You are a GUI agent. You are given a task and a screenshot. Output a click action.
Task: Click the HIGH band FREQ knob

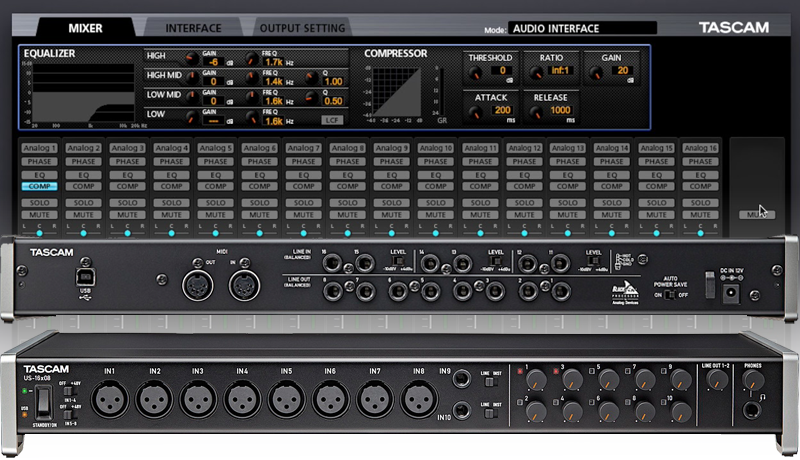tap(252, 59)
